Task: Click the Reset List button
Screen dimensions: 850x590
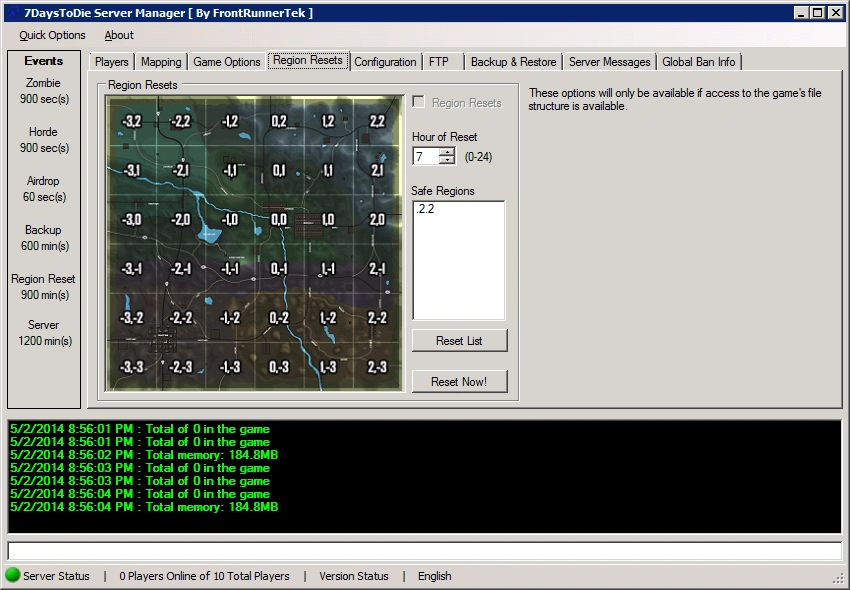Action: 459,341
